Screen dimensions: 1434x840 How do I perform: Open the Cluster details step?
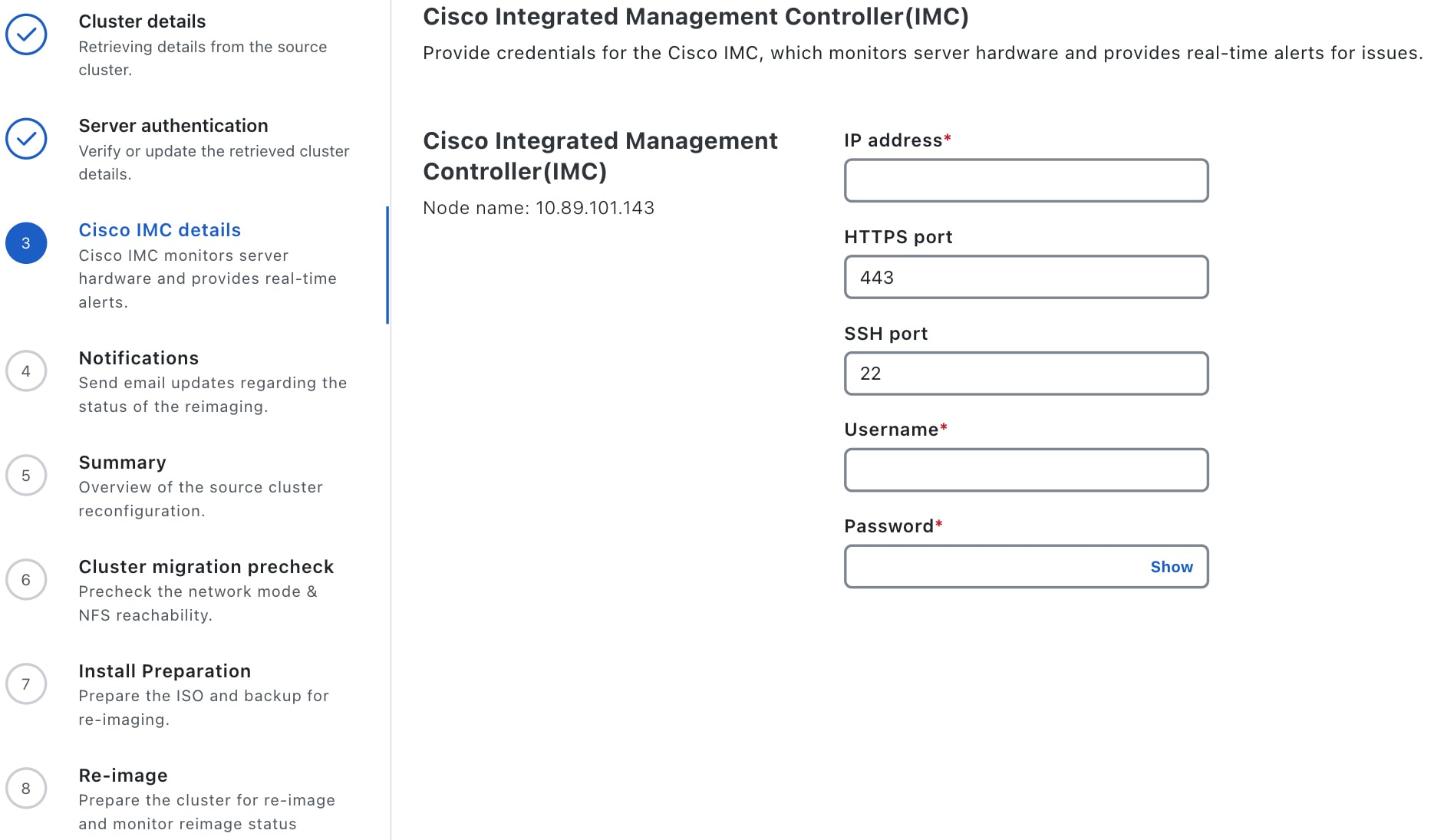pos(143,21)
